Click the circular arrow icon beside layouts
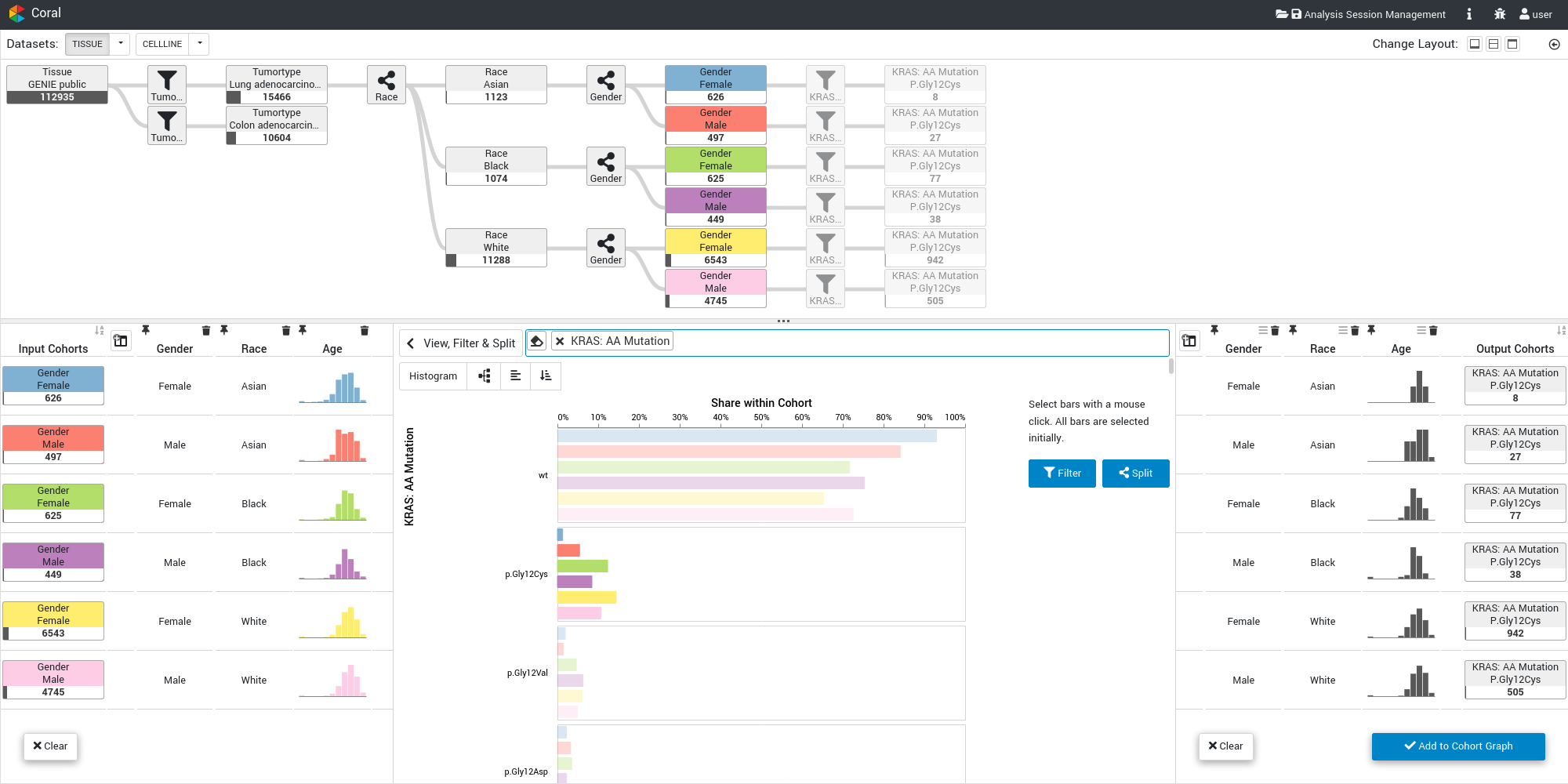 pyautogui.click(x=1554, y=44)
